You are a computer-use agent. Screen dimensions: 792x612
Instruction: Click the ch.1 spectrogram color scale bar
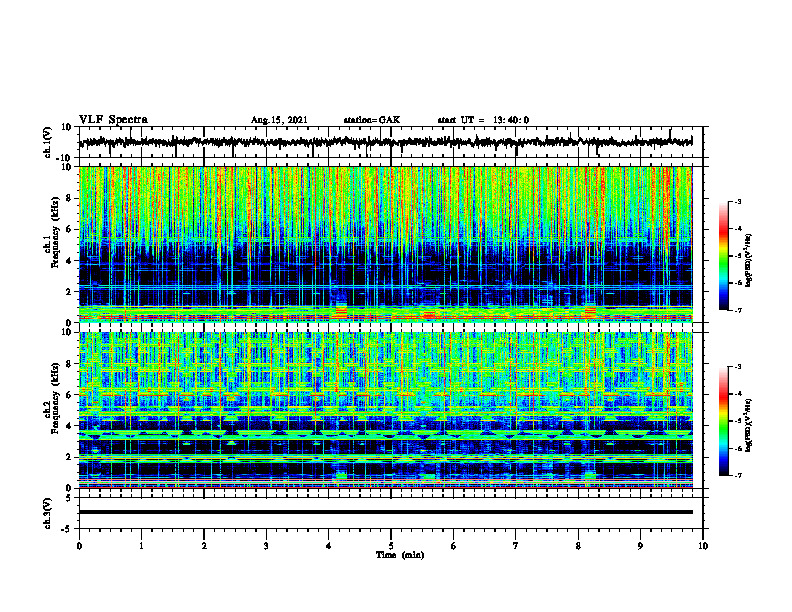(x=724, y=256)
